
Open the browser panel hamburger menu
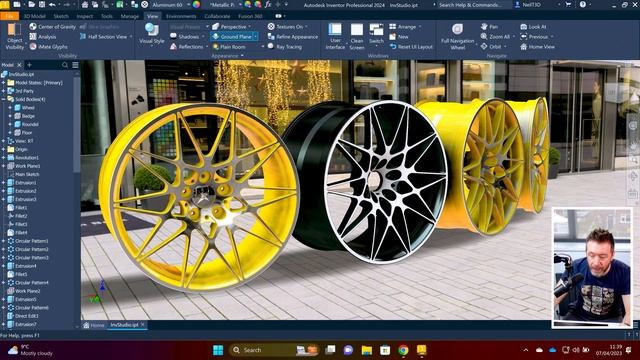[x=76, y=65]
